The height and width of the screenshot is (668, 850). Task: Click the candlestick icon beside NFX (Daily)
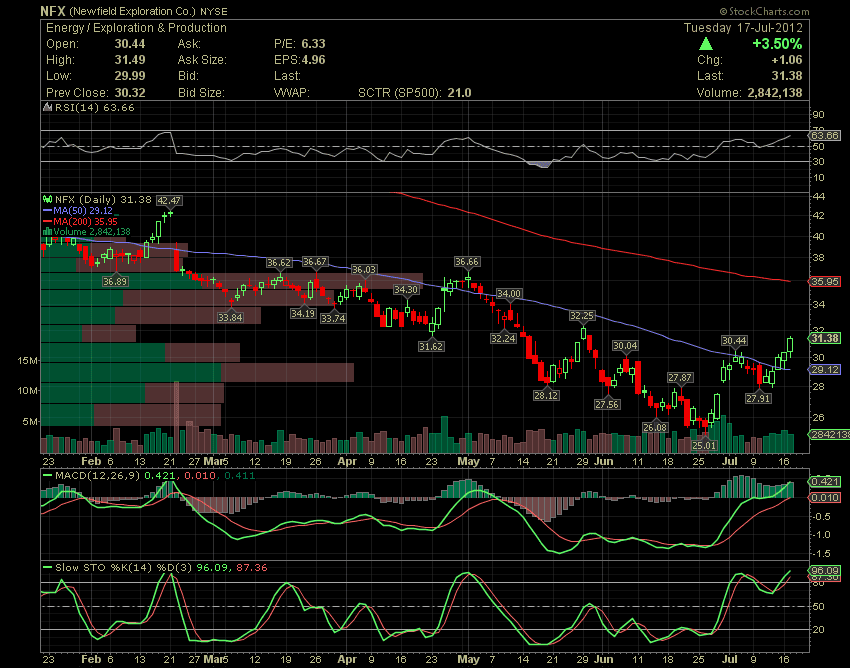point(48,200)
